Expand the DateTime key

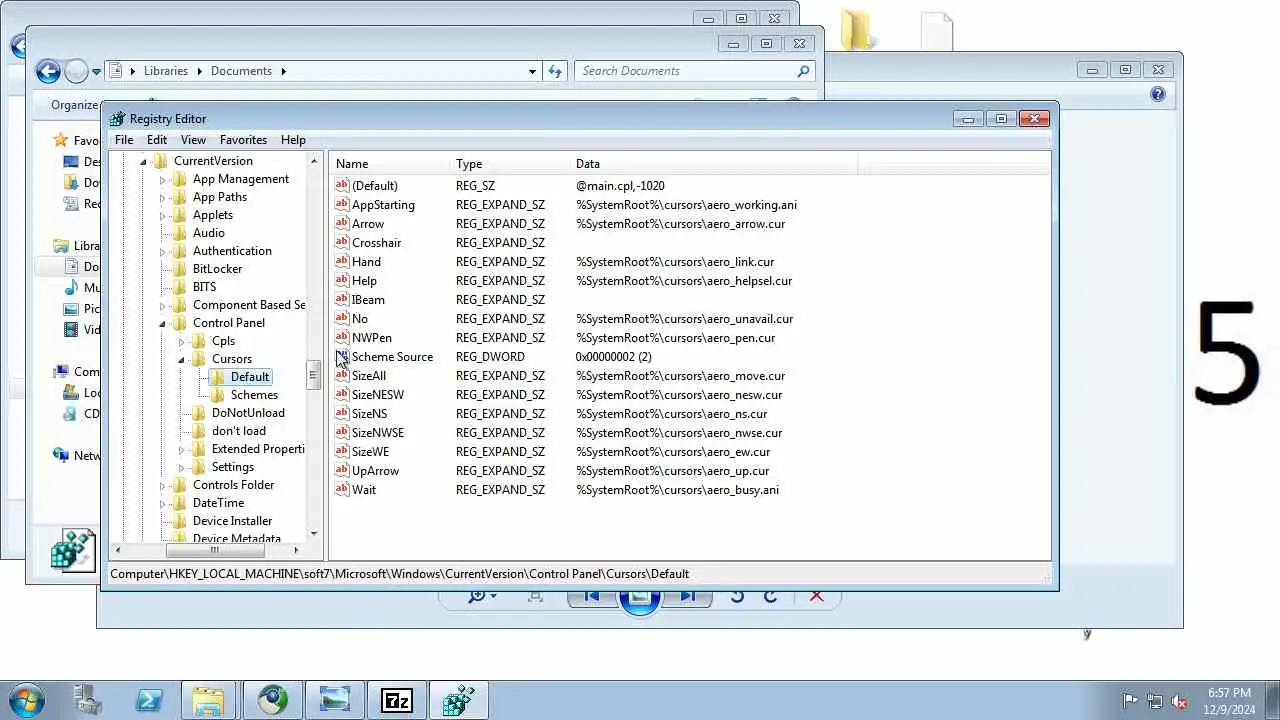coord(162,504)
